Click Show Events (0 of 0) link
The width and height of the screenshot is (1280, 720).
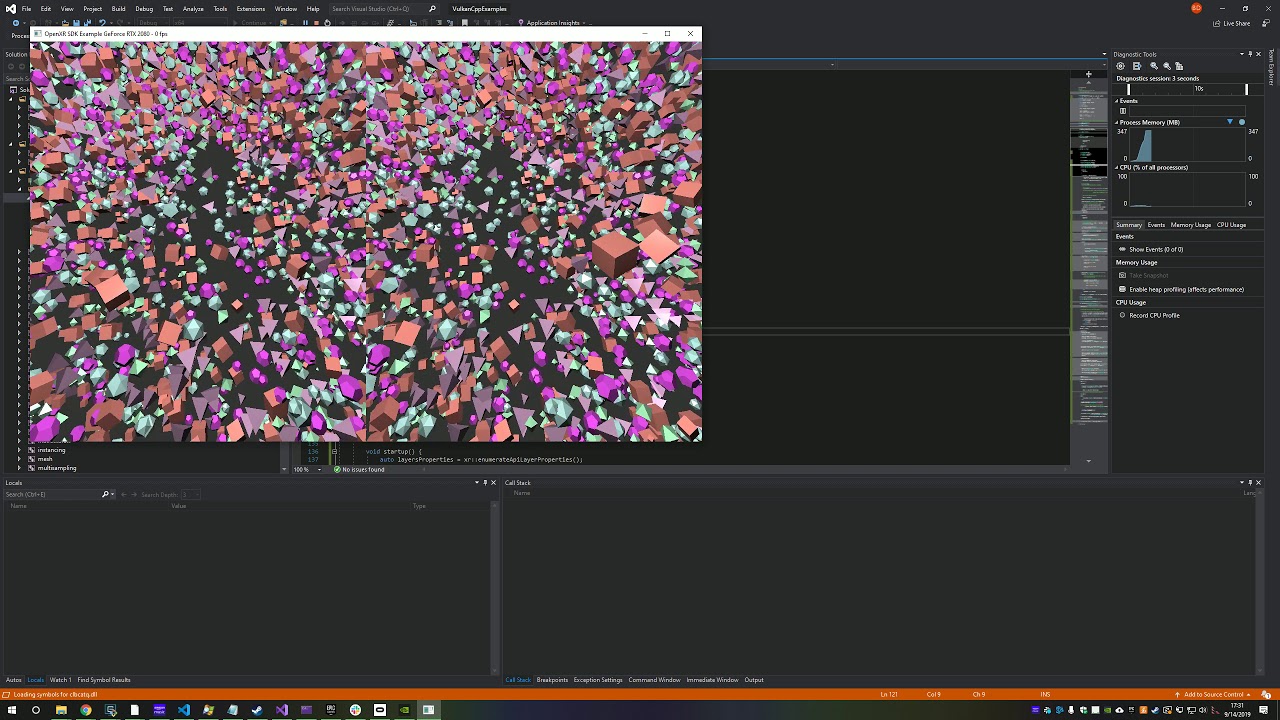tap(1156, 249)
